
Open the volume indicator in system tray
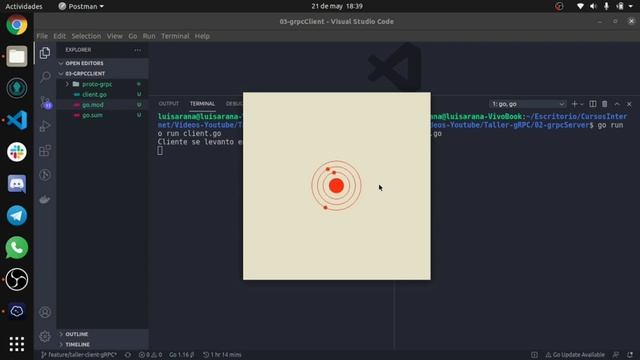(593, 6)
